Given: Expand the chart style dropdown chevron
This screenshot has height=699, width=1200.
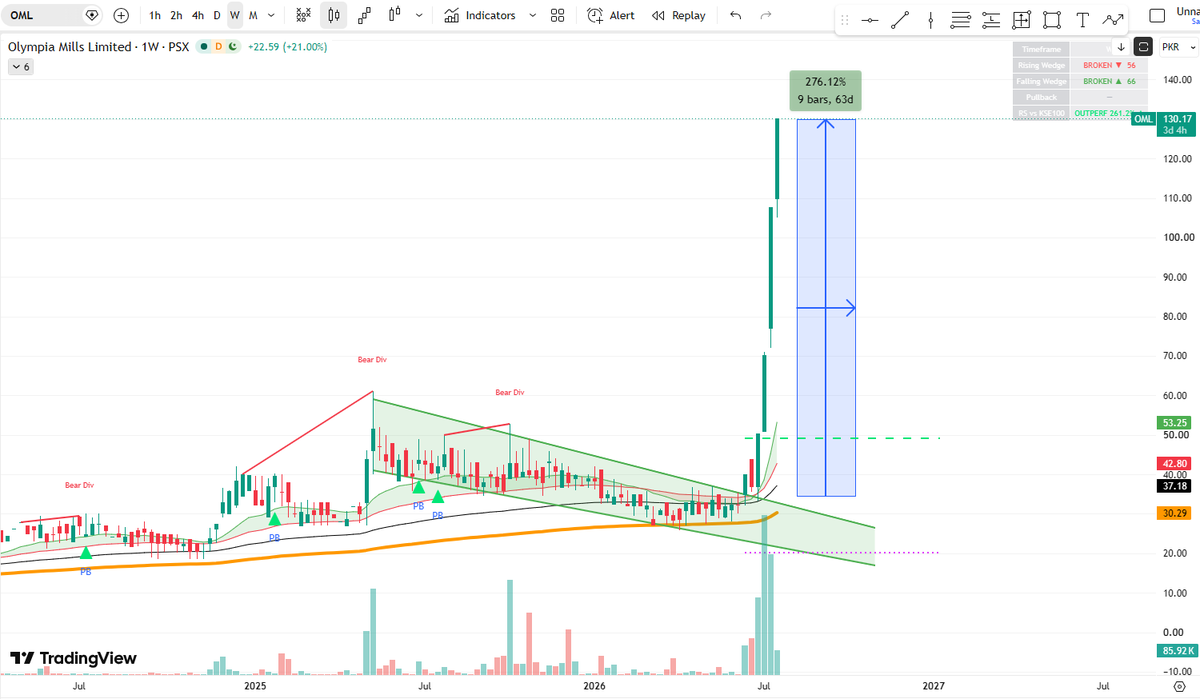Looking at the screenshot, I should click(418, 15).
